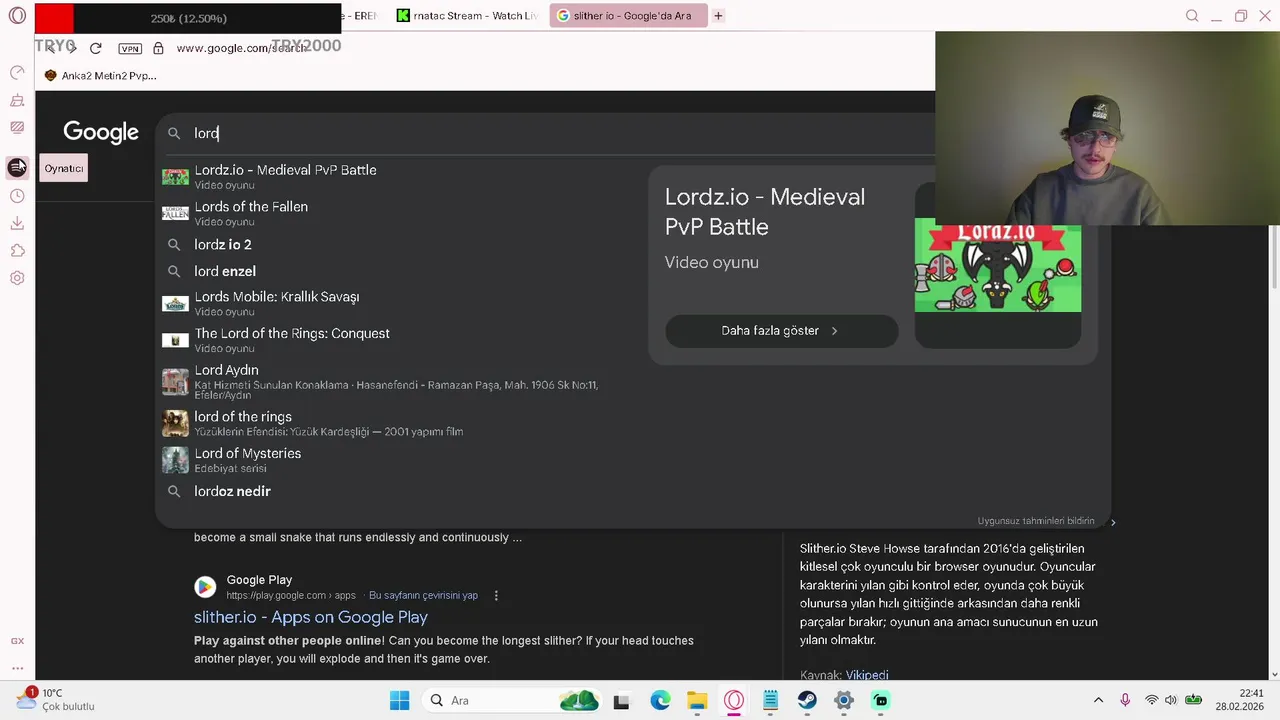The height and width of the screenshot is (720, 1280).
Task: Click Bu sayfanın çevirisini yap link
Action: click(x=423, y=595)
